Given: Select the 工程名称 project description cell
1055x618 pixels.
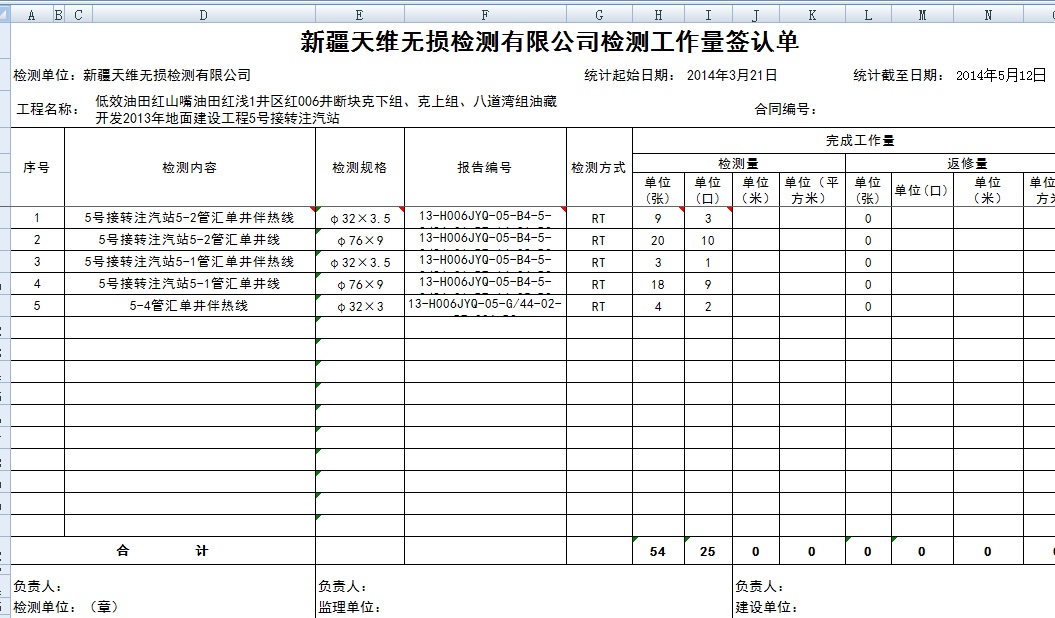Looking at the screenshot, I should 326,110.
